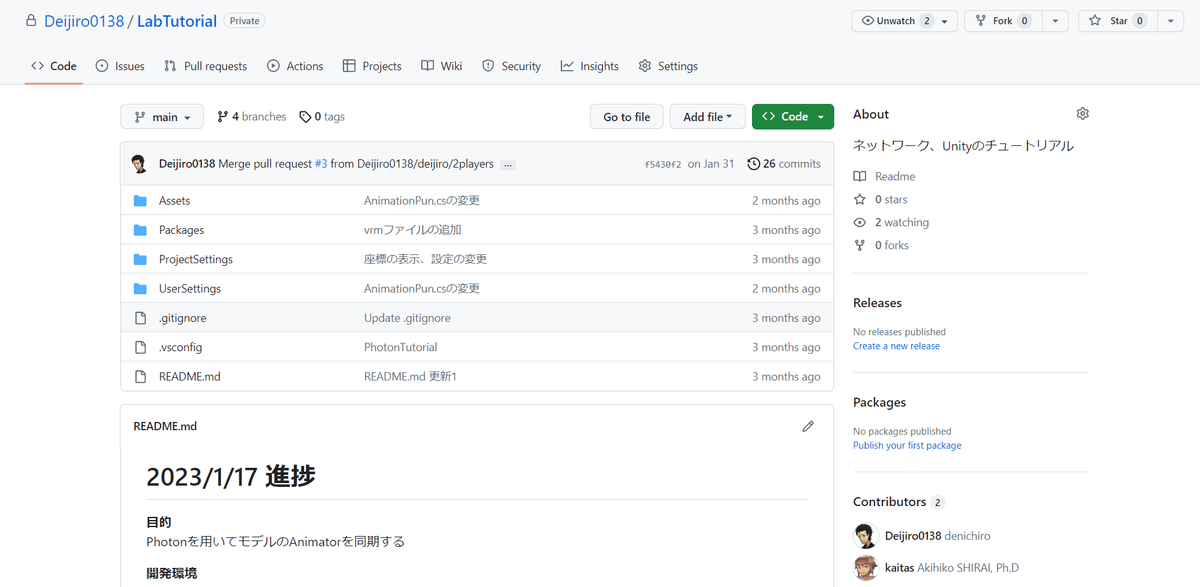Open the commit history clock icon
This screenshot has width=1200, height=587.
click(x=753, y=164)
